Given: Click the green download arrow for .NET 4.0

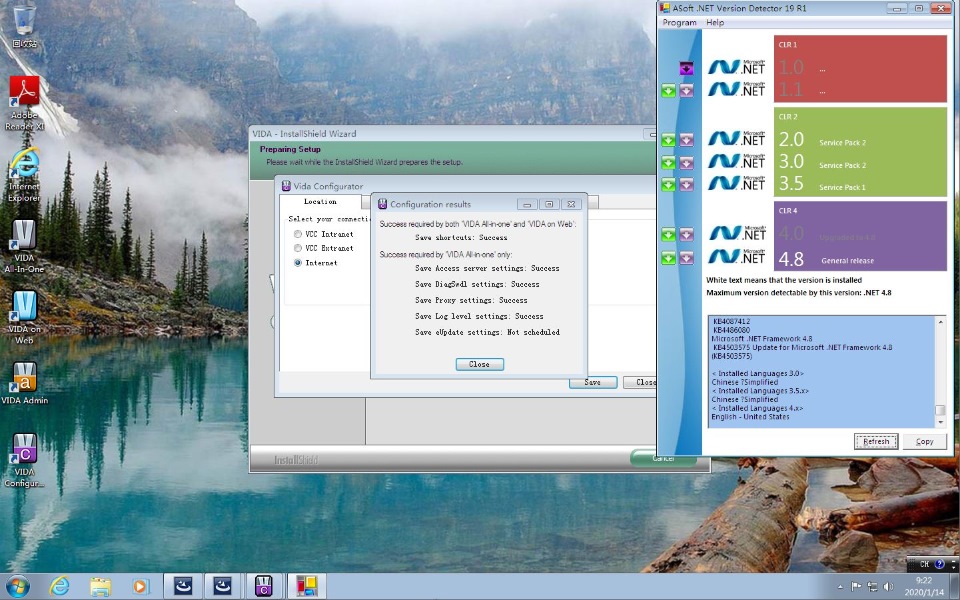Looking at the screenshot, I should (669, 234).
